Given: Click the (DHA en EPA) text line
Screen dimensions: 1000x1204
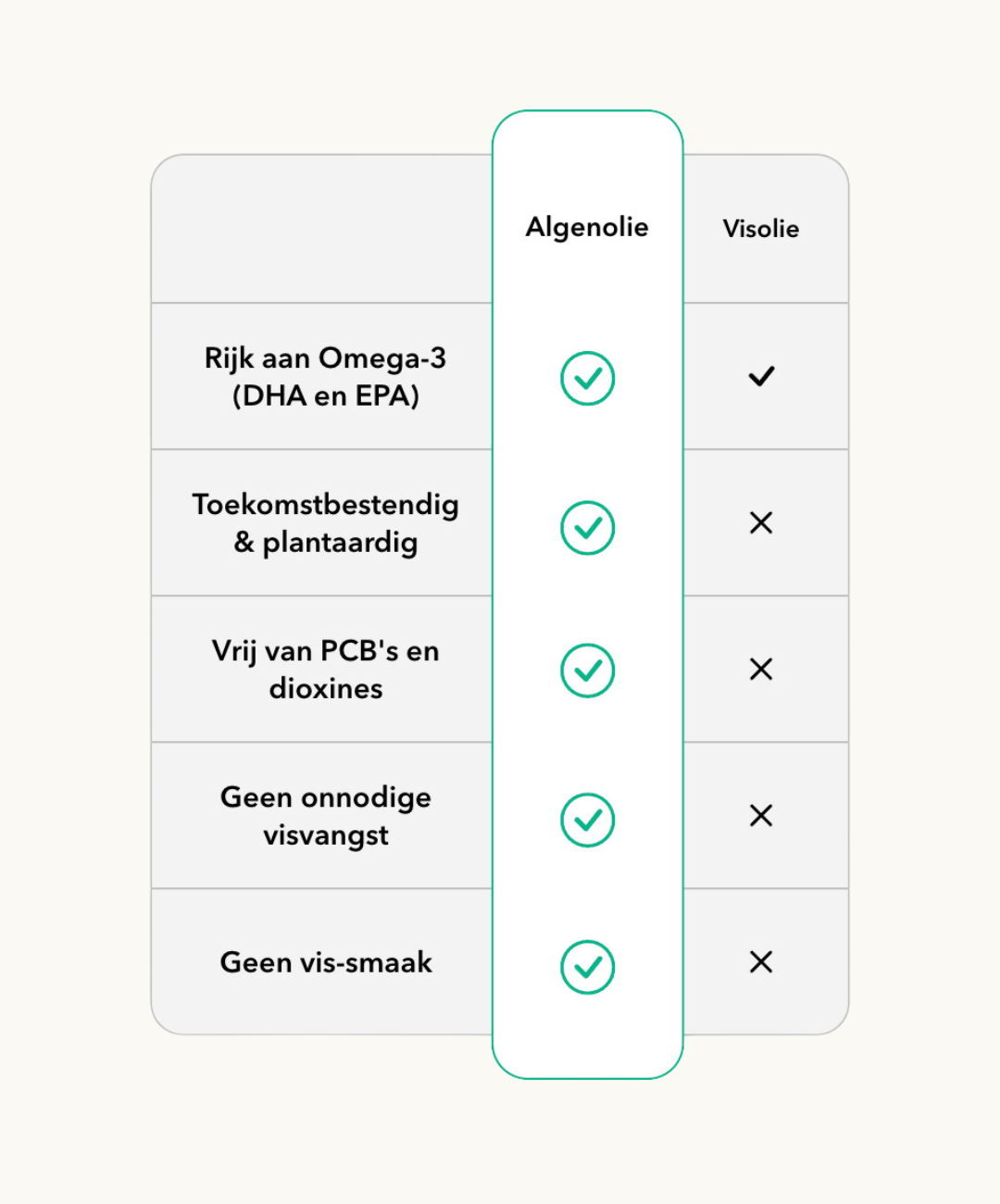Looking at the screenshot, I should point(326,396).
